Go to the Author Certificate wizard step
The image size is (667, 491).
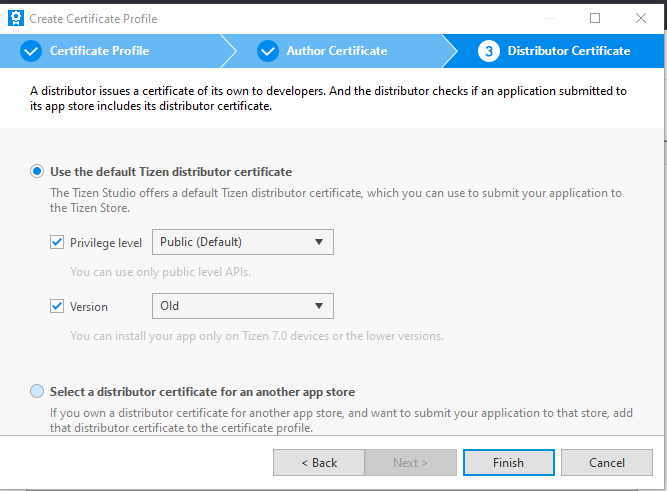pyautogui.click(x=336, y=51)
